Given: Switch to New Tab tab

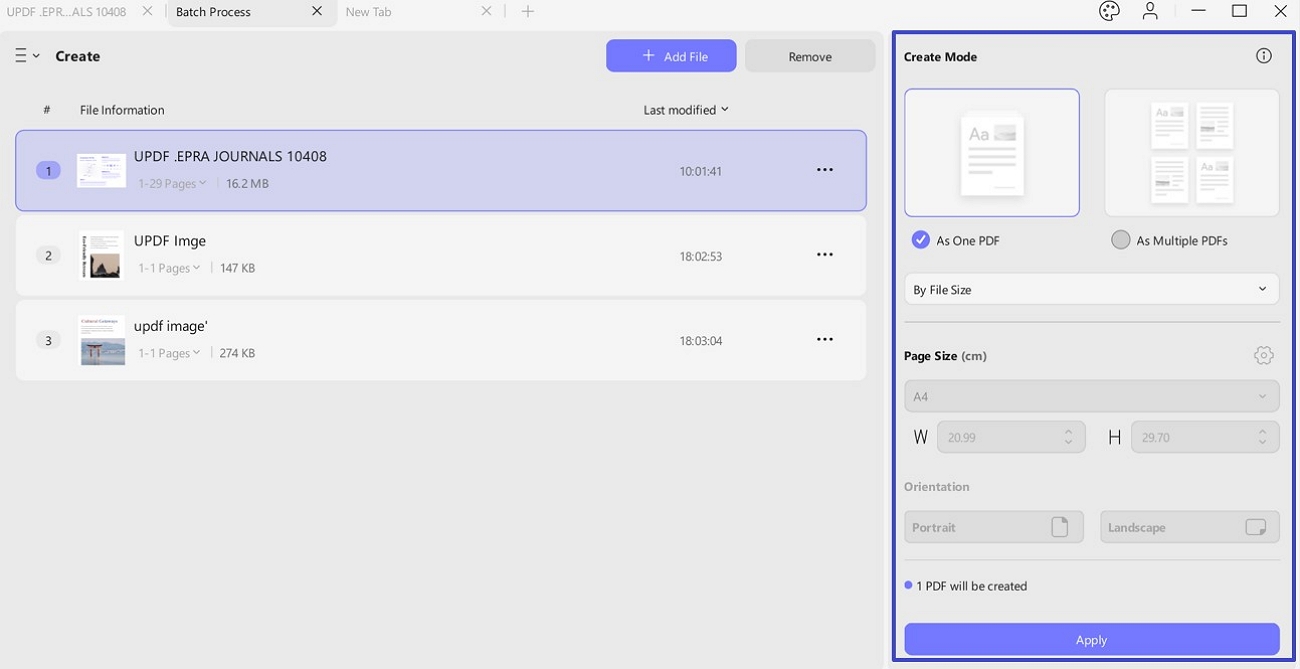Looking at the screenshot, I should [368, 12].
